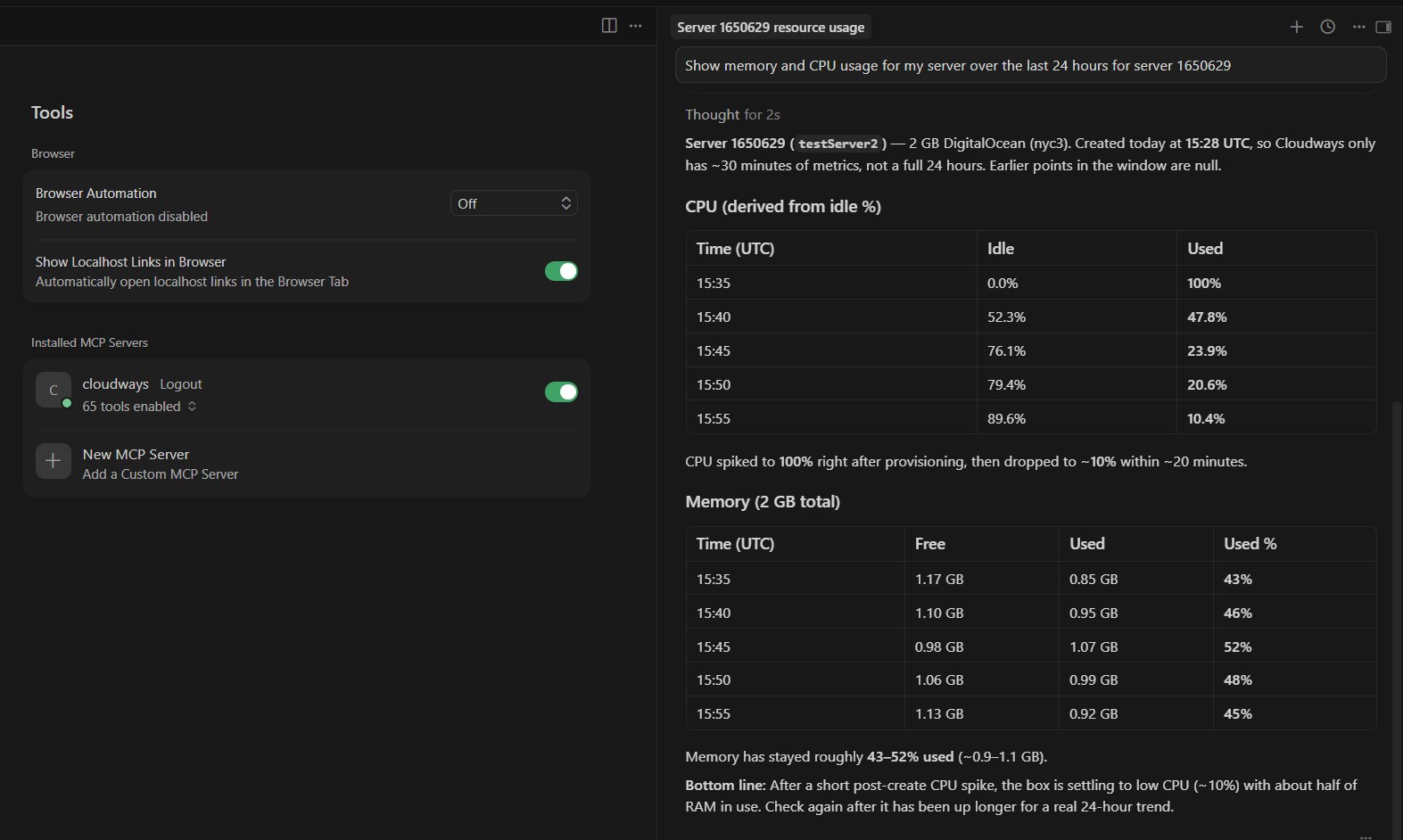Click Logout next to cloudways
Image resolution: width=1403 pixels, height=840 pixels.
[x=181, y=383]
